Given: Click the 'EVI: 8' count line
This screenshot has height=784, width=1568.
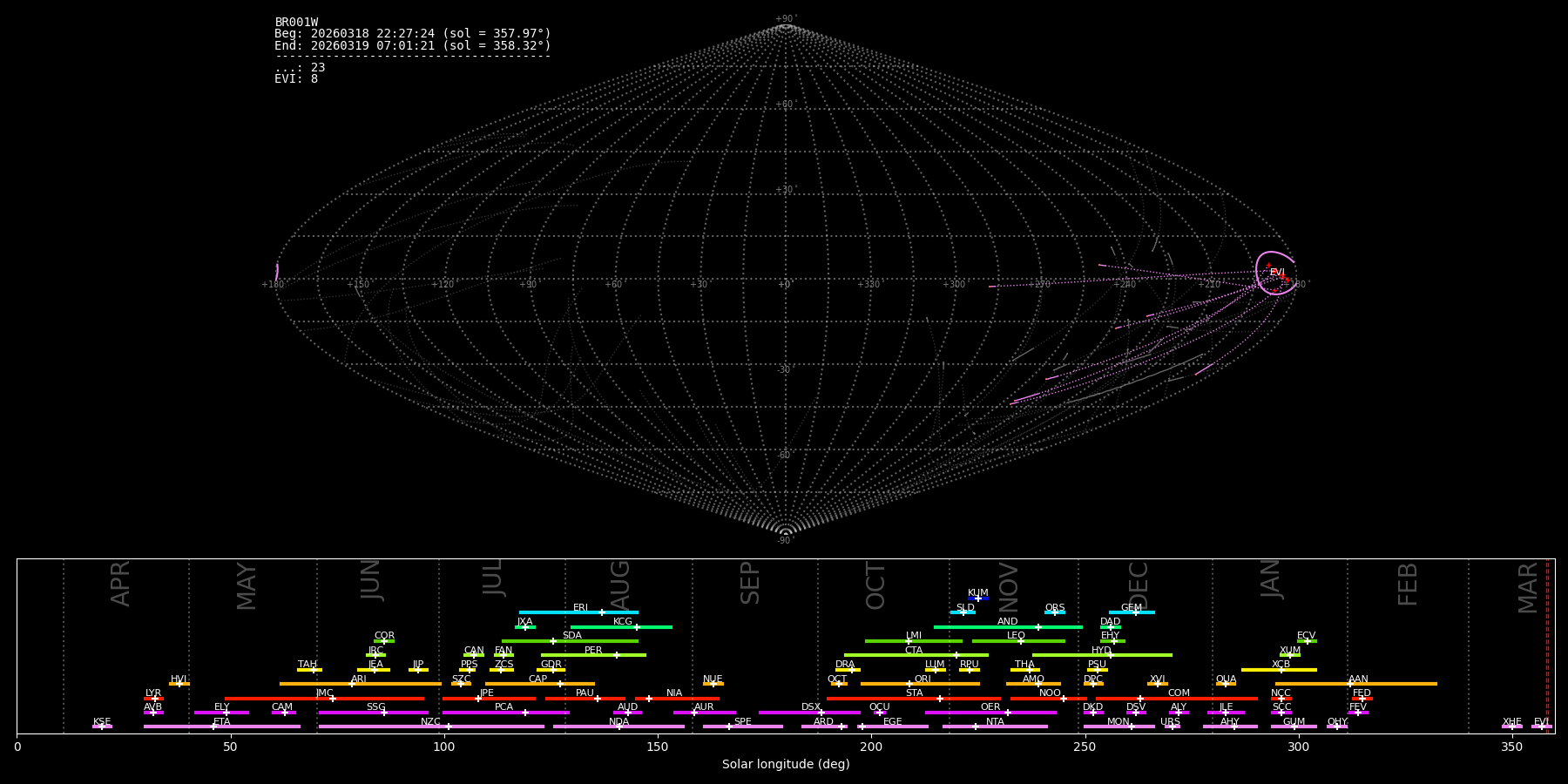Looking at the screenshot, I should (x=296, y=78).
